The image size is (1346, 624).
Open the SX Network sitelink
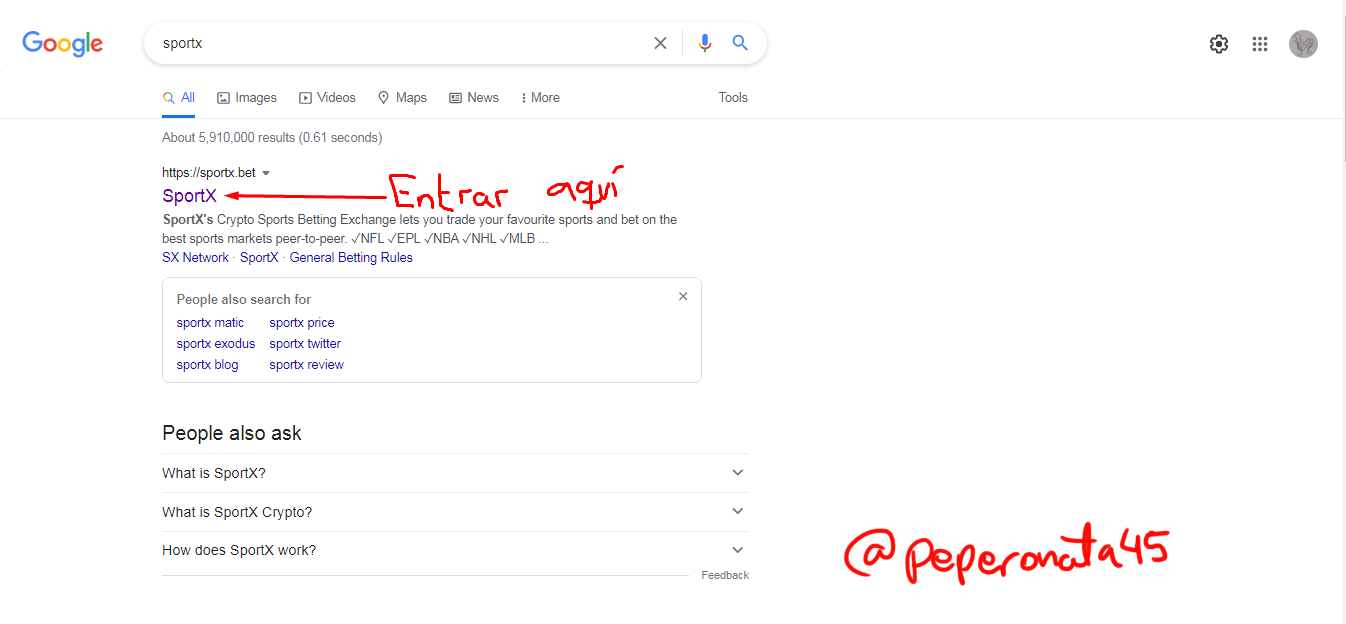click(x=195, y=258)
